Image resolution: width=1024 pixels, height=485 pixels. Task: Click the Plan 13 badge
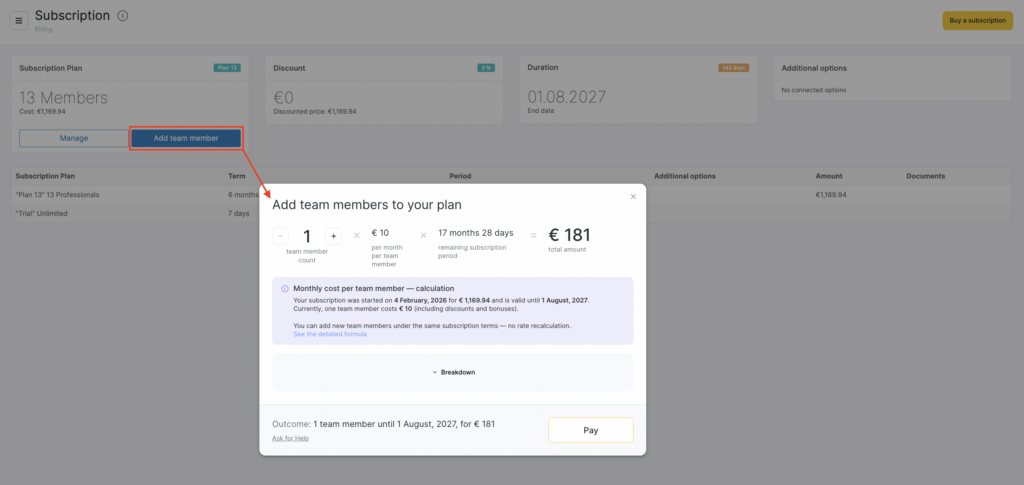pyautogui.click(x=227, y=68)
